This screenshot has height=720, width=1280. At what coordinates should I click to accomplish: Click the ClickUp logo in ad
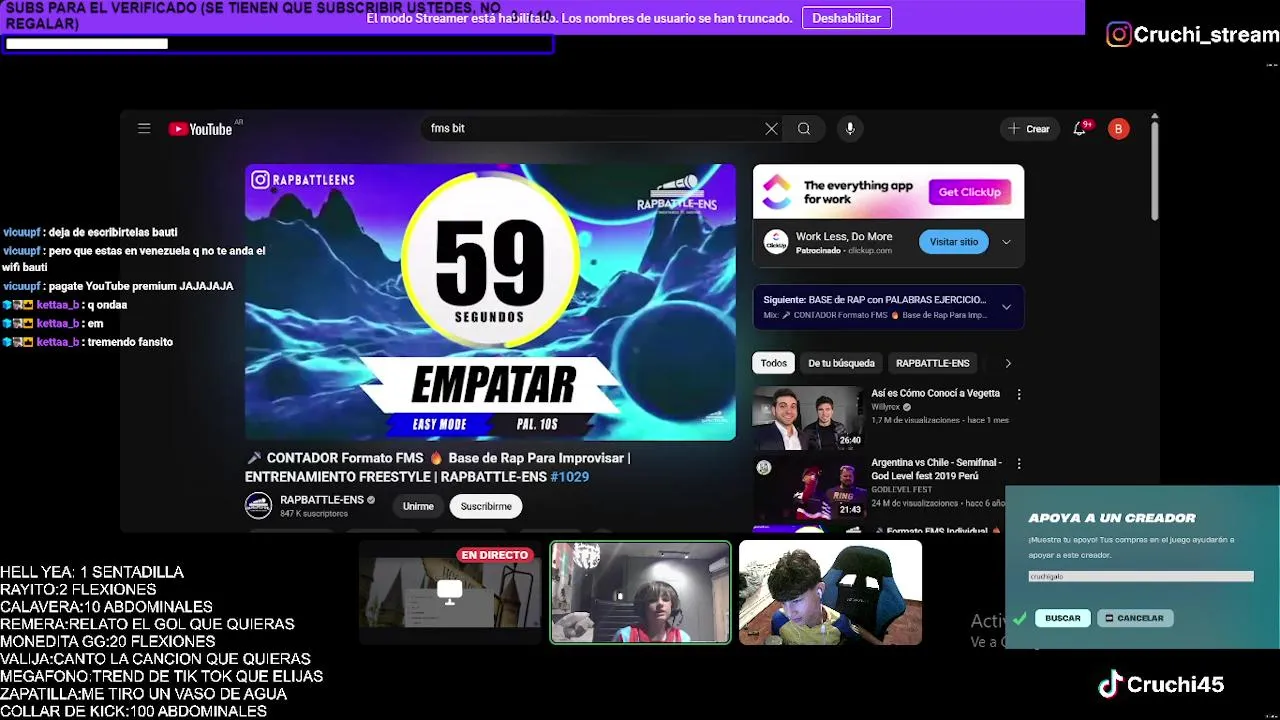point(777,191)
